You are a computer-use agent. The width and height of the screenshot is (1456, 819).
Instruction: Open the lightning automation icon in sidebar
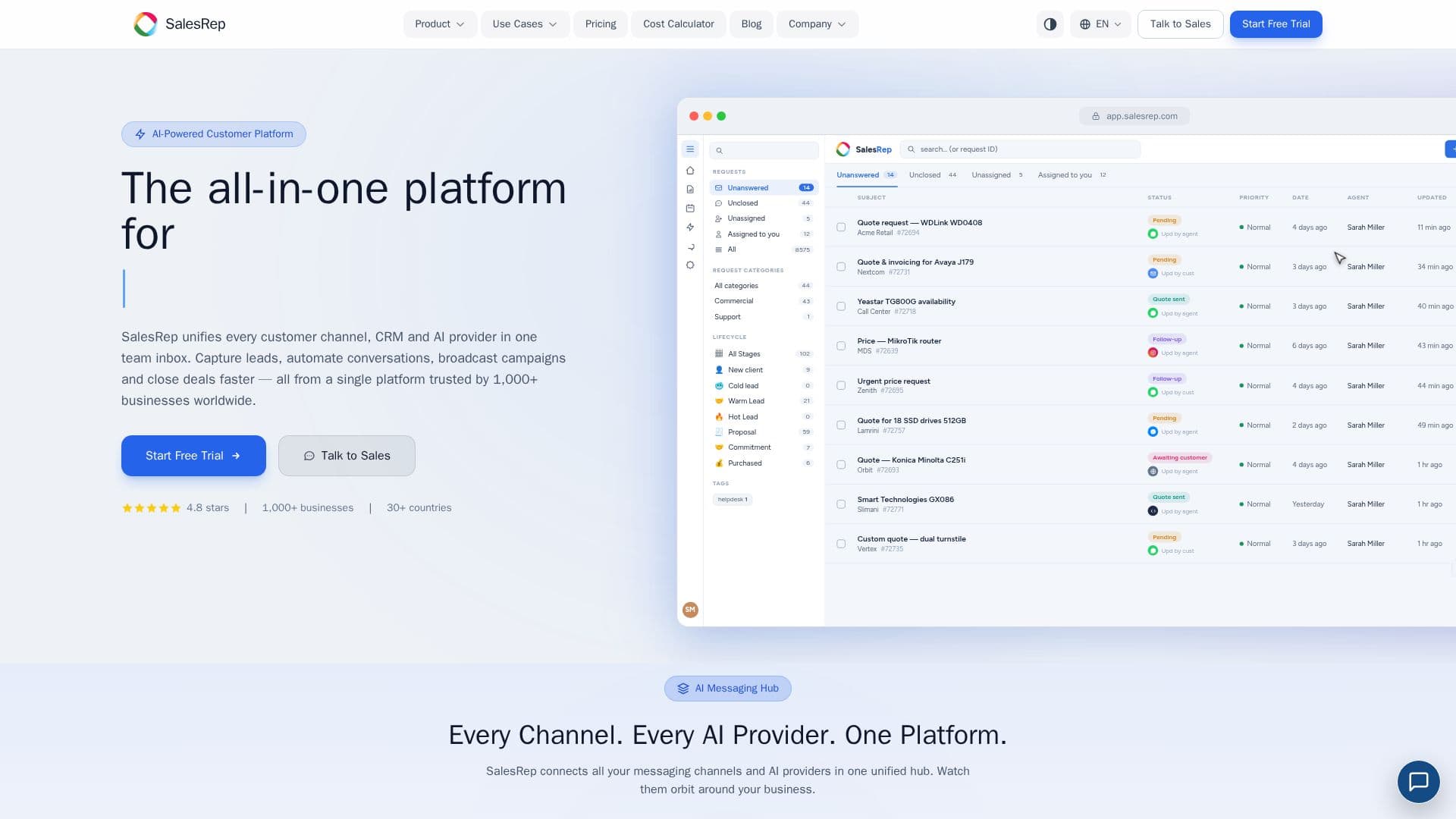point(690,227)
